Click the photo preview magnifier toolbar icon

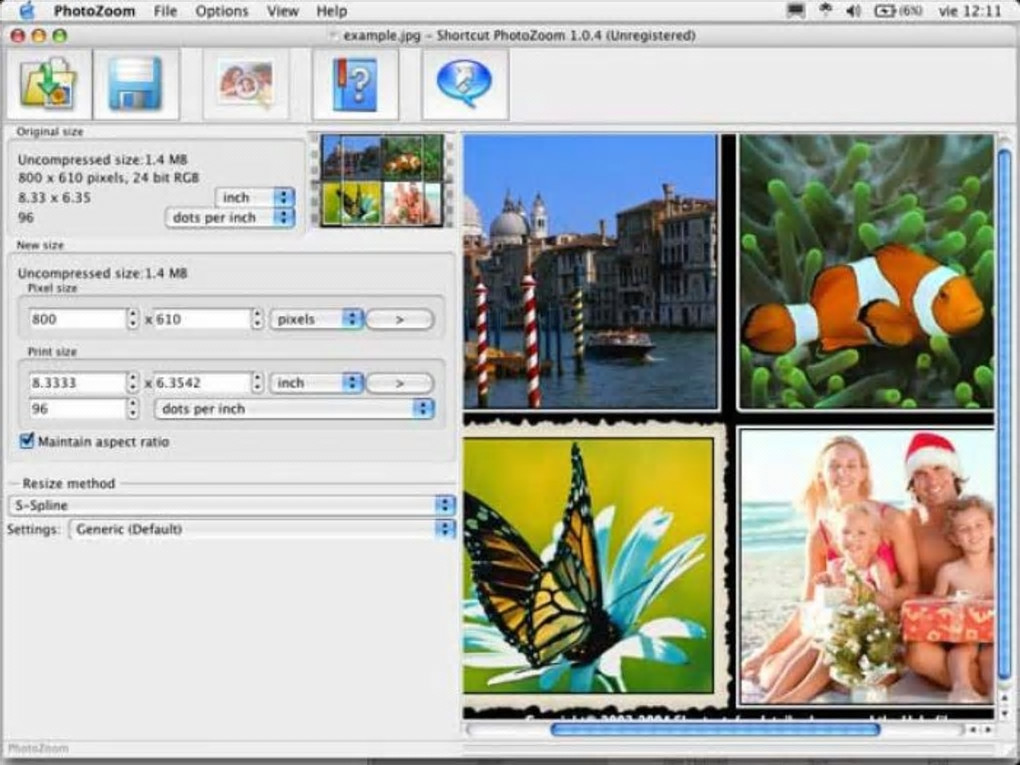(246, 84)
